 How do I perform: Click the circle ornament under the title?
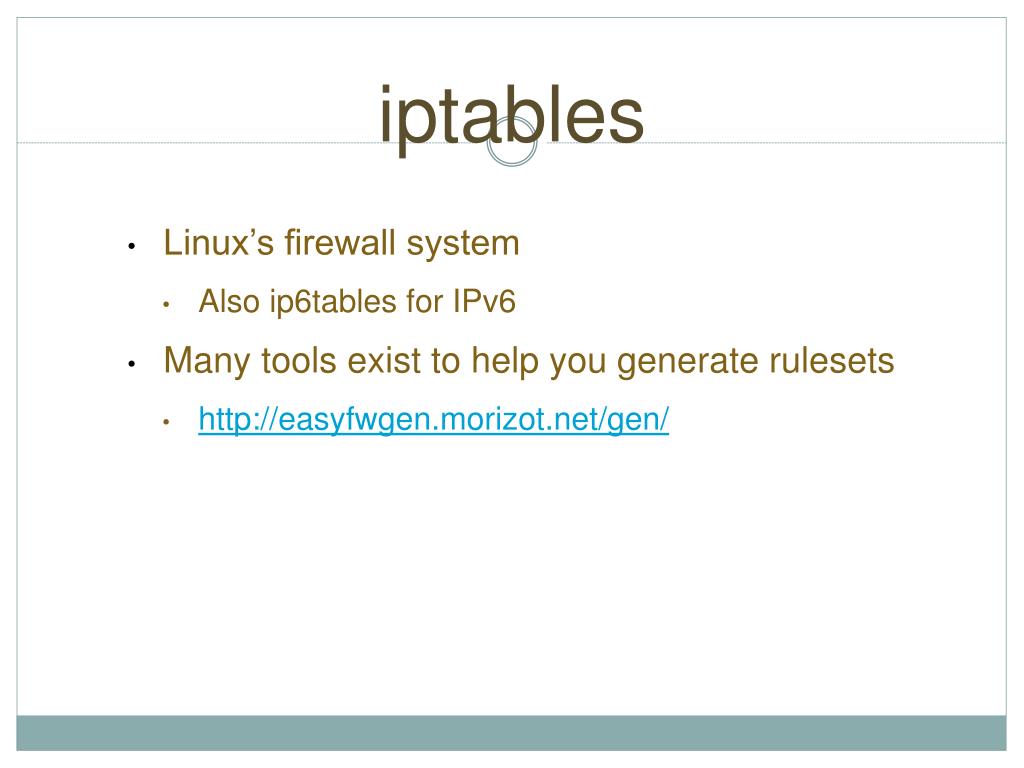pyautogui.click(x=512, y=142)
